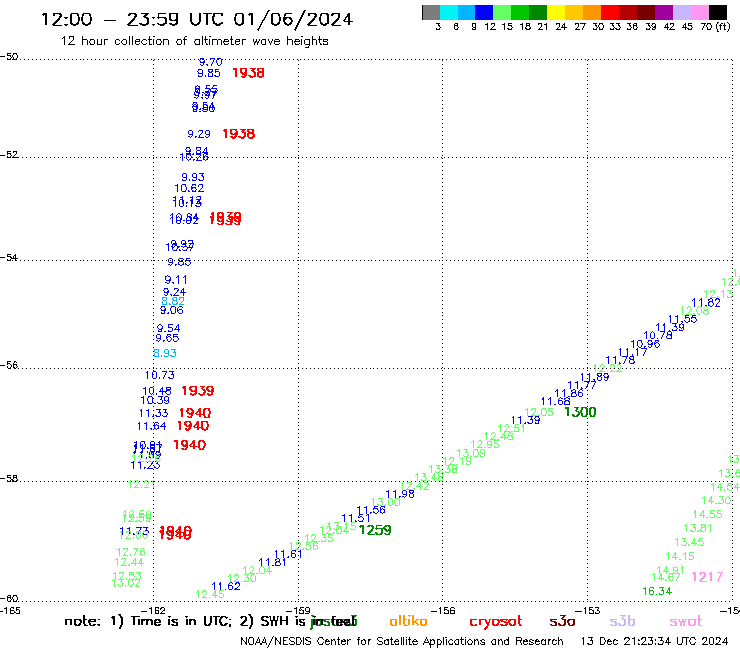The width and height of the screenshot is (740, 650).
Task: Click the 10.73 wave height reading
Action: pos(160,375)
